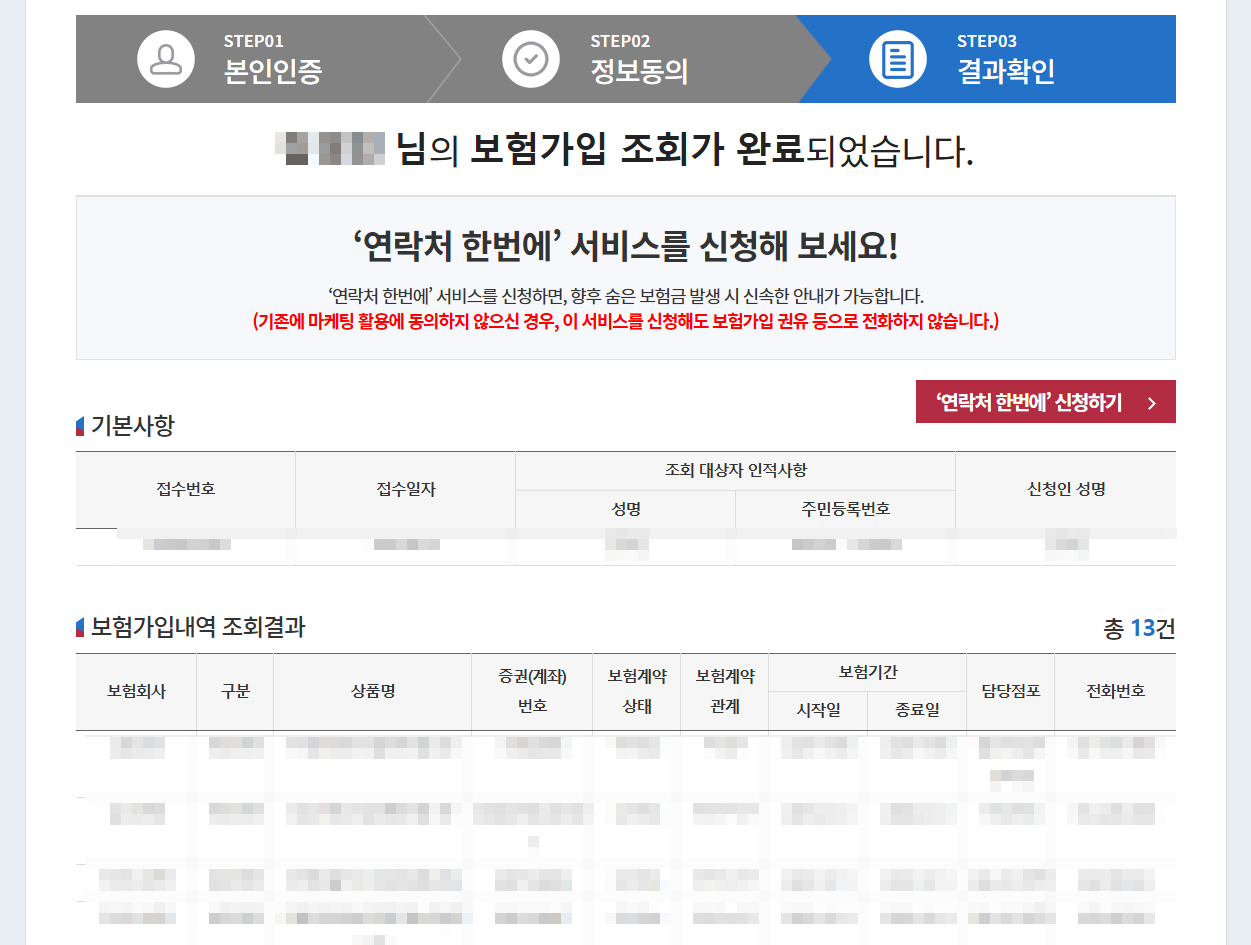Click the document icon in STEP03
Screen dimensions: 1251x945
tap(898, 59)
